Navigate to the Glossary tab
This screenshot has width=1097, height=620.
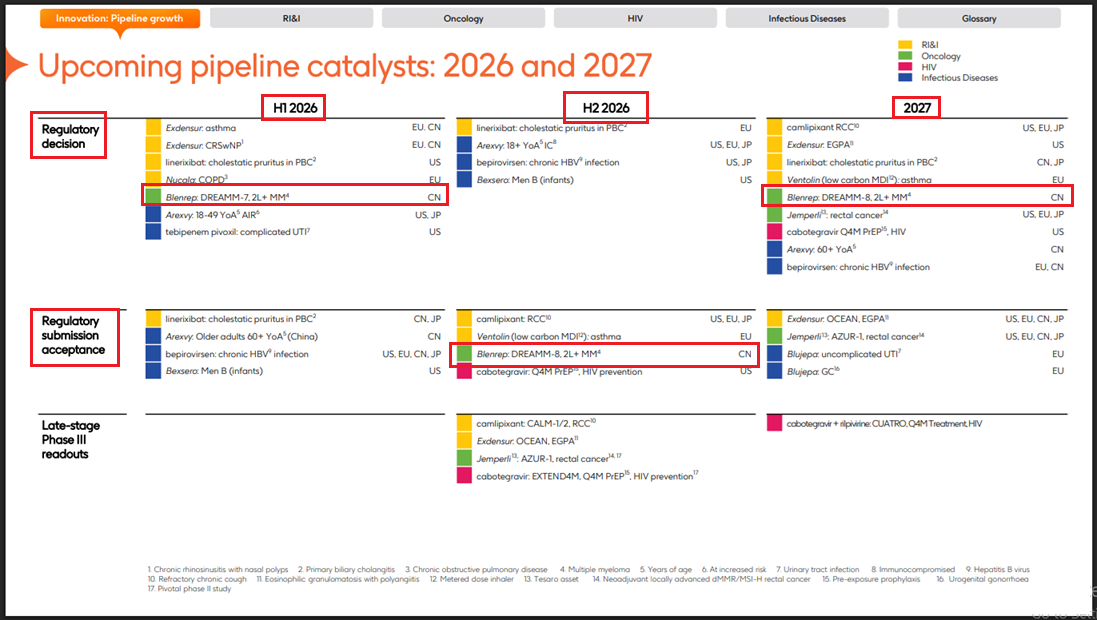coord(978,18)
